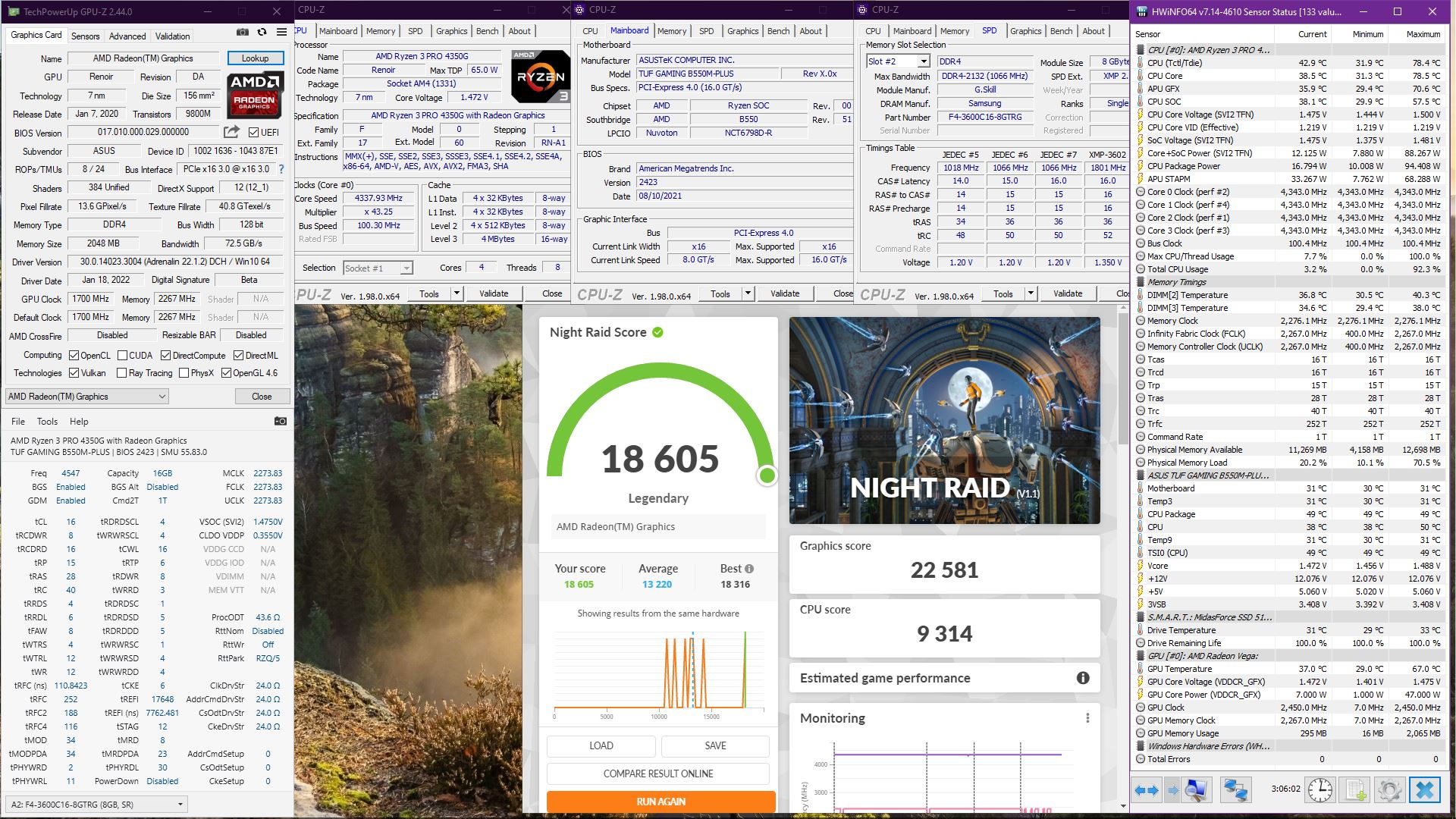Click the LOAD button in 3DMark
1456x819 pixels.
coord(601,745)
